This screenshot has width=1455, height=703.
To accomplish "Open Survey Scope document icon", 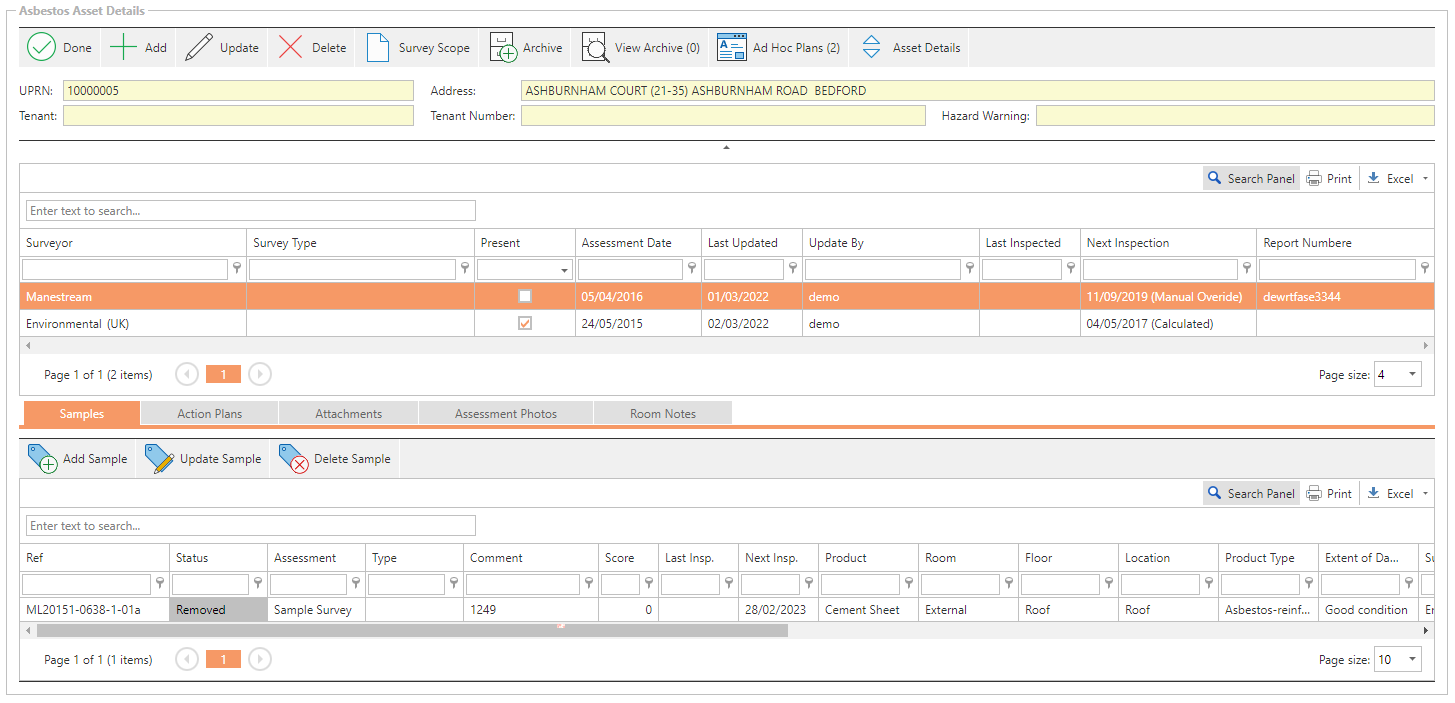I will pyautogui.click(x=378, y=48).
